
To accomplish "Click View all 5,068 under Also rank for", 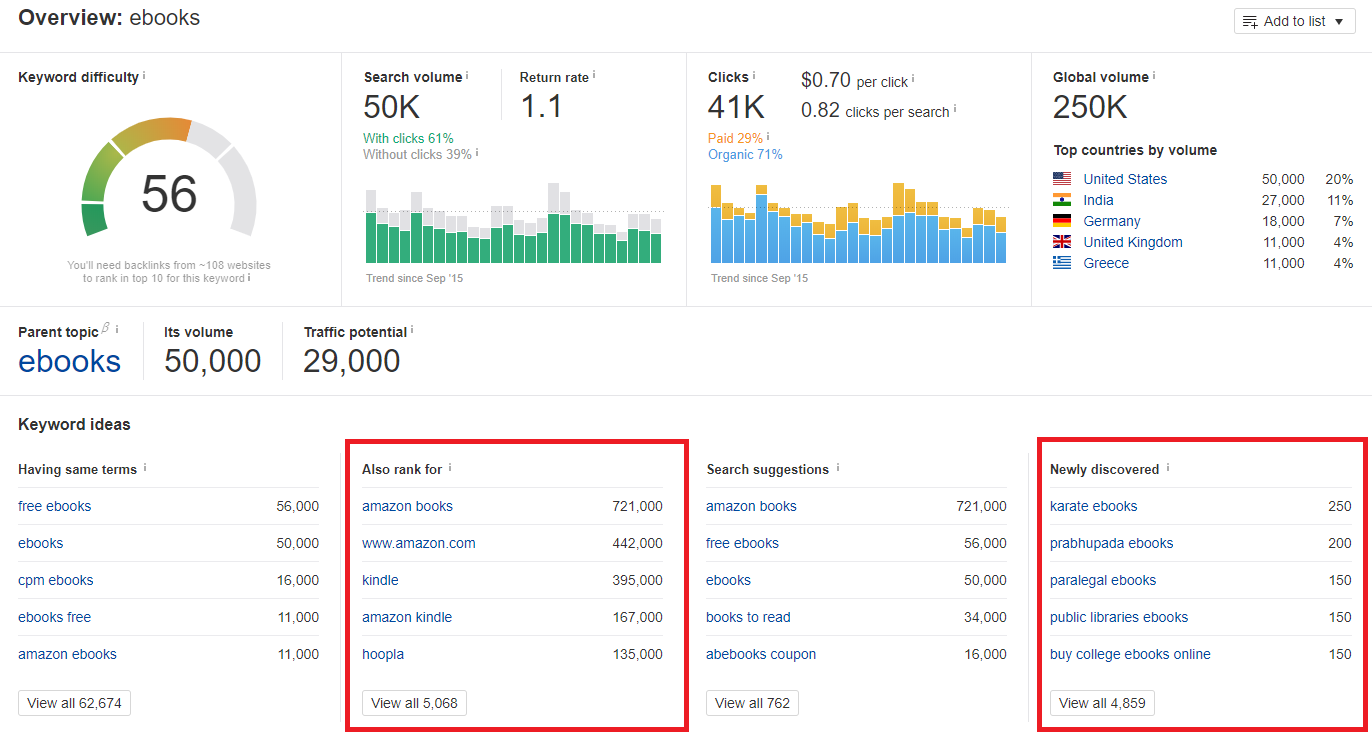I will tap(414, 703).
